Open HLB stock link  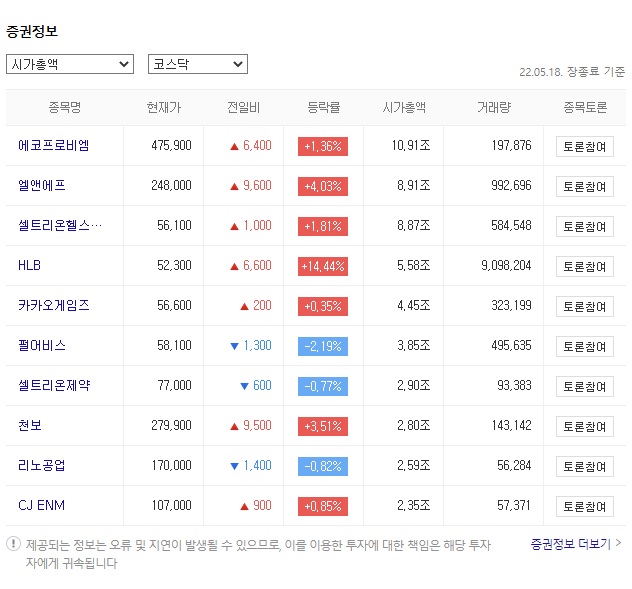coord(29,265)
